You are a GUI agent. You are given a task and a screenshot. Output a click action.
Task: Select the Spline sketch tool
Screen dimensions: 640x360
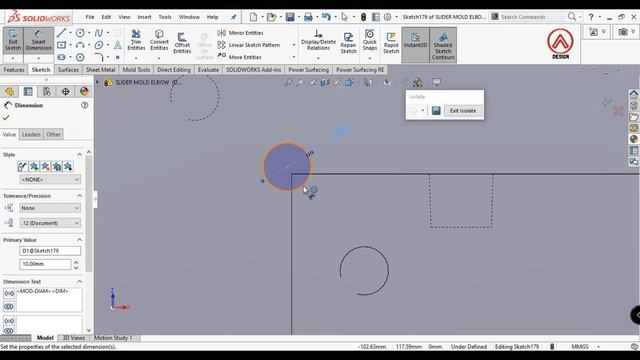(99, 33)
